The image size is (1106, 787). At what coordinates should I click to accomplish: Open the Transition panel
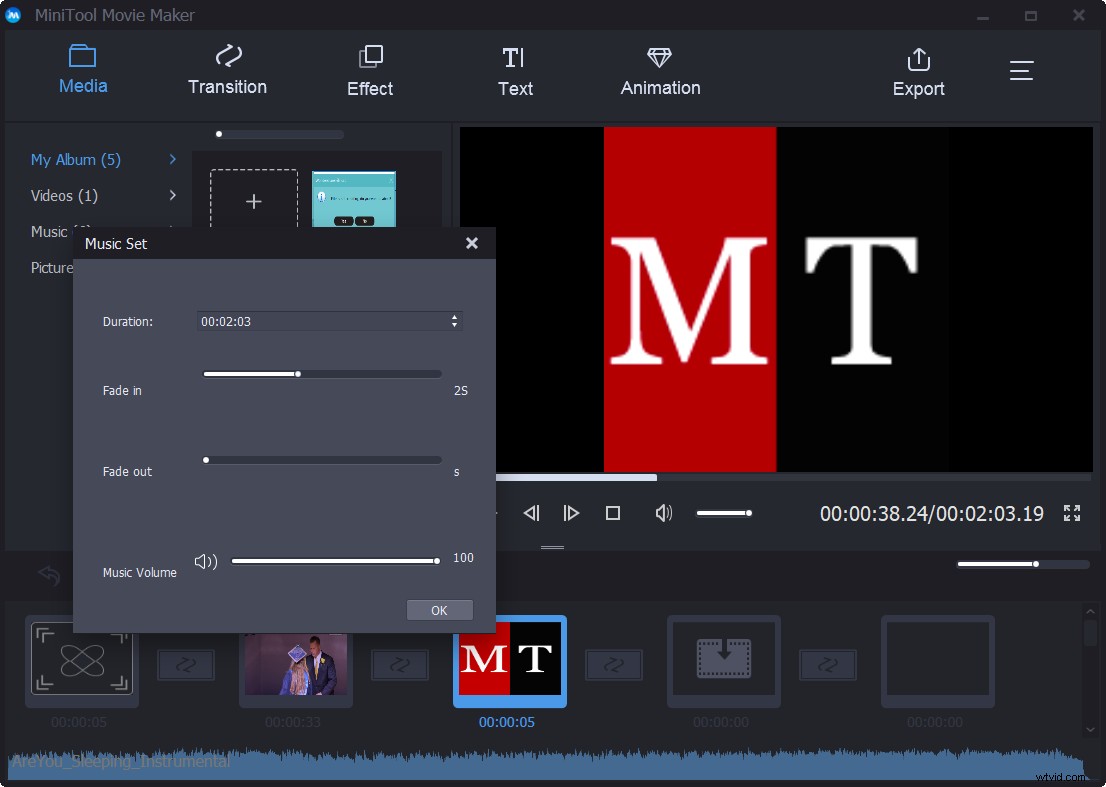pyautogui.click(x=227, y=70)
